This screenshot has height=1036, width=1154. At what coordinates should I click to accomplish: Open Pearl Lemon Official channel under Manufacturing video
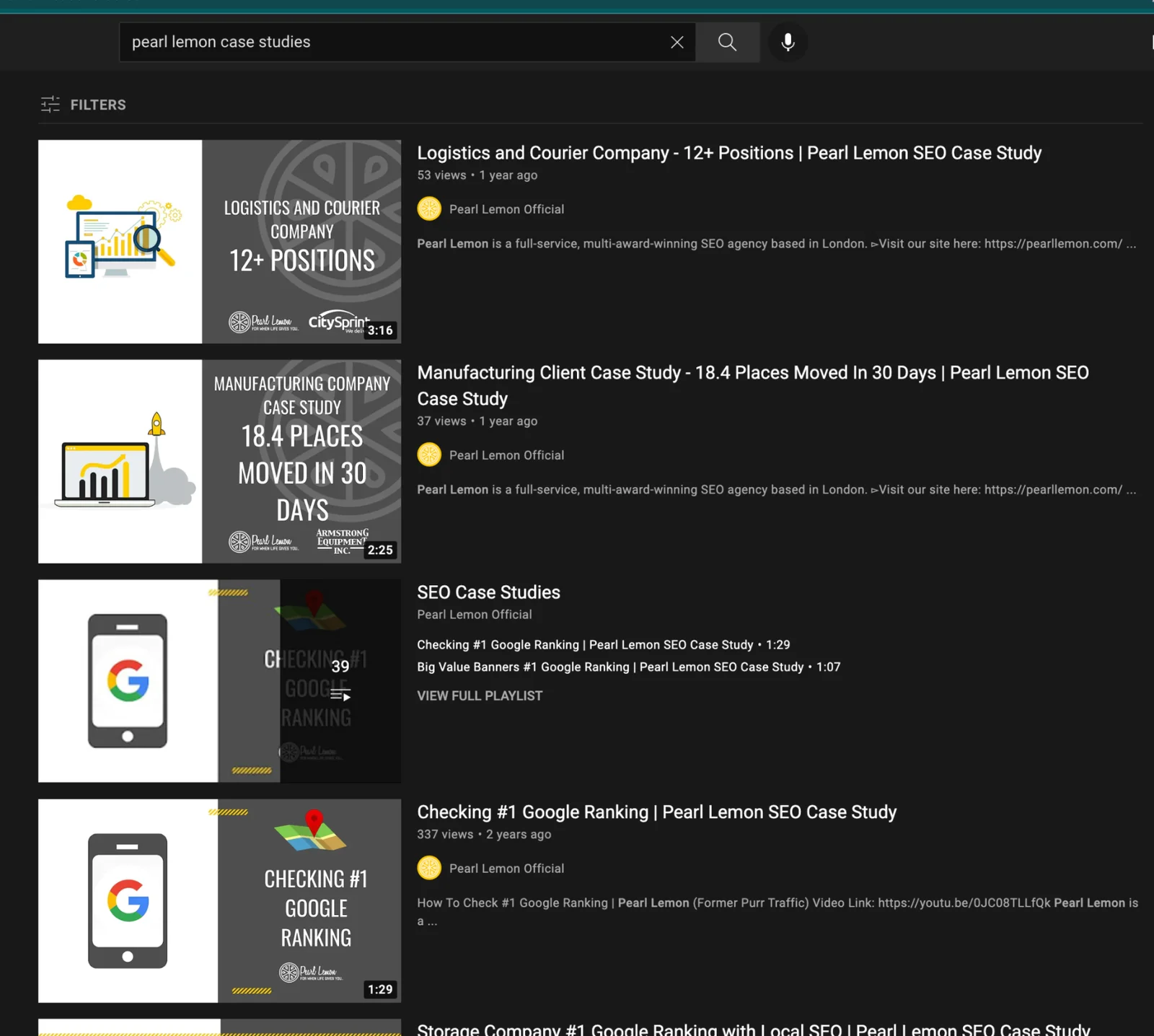(x=506, y=455)
